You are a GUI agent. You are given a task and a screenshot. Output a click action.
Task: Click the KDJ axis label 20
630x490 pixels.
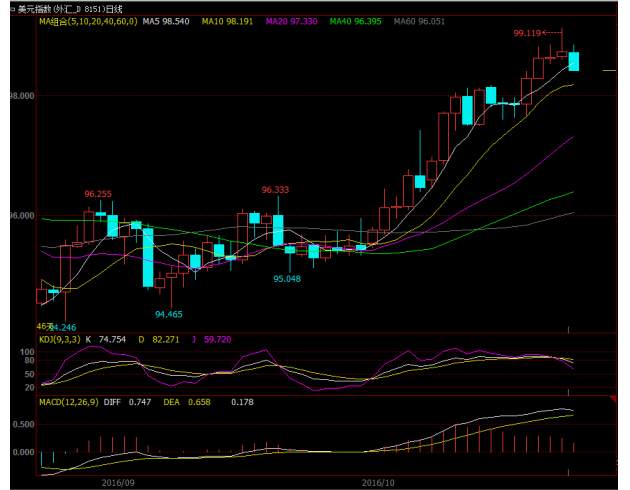coord(29,388)
